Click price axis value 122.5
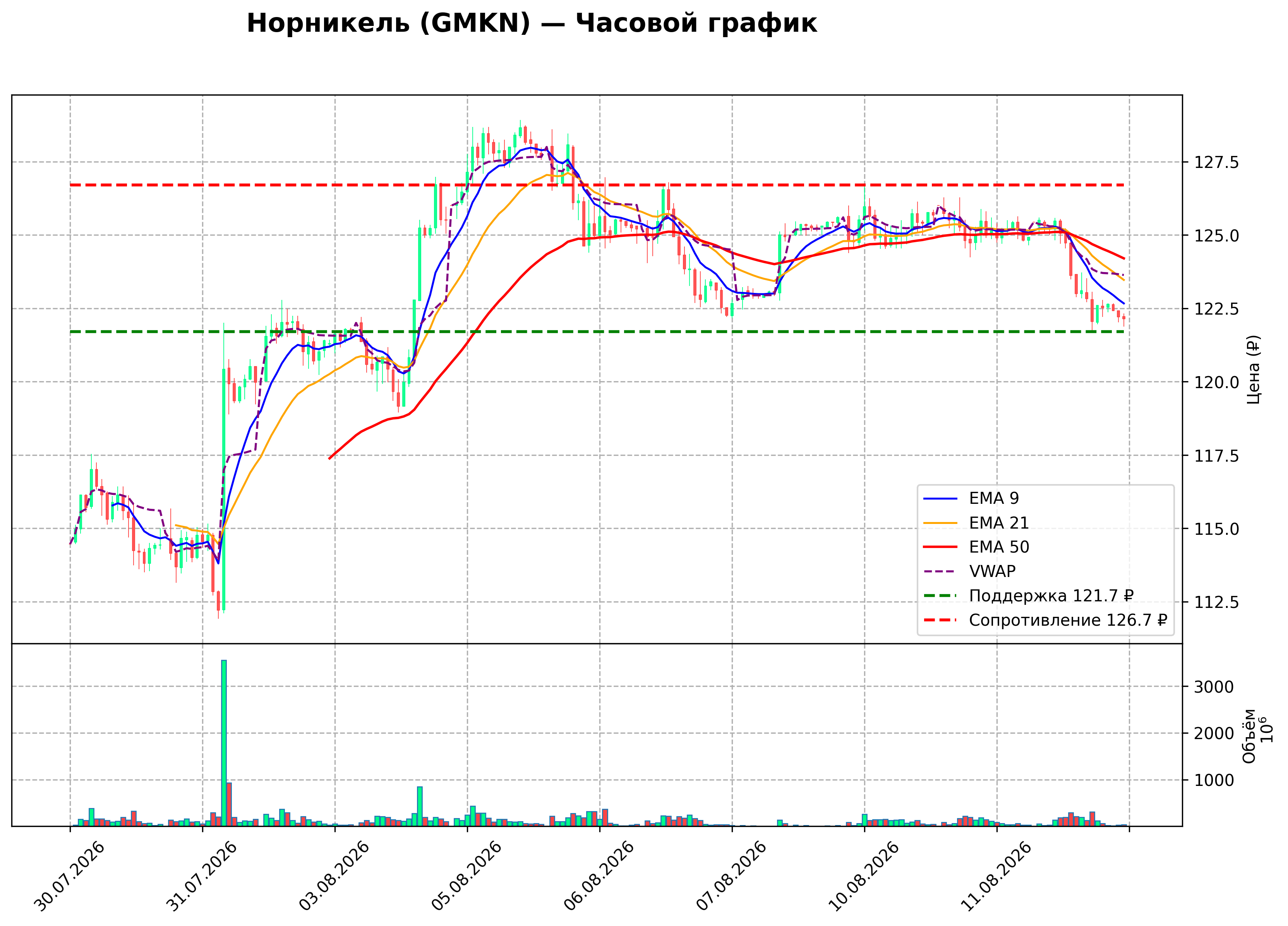The width and height of the screenshot is (1288, 926). coord(1216,310)
